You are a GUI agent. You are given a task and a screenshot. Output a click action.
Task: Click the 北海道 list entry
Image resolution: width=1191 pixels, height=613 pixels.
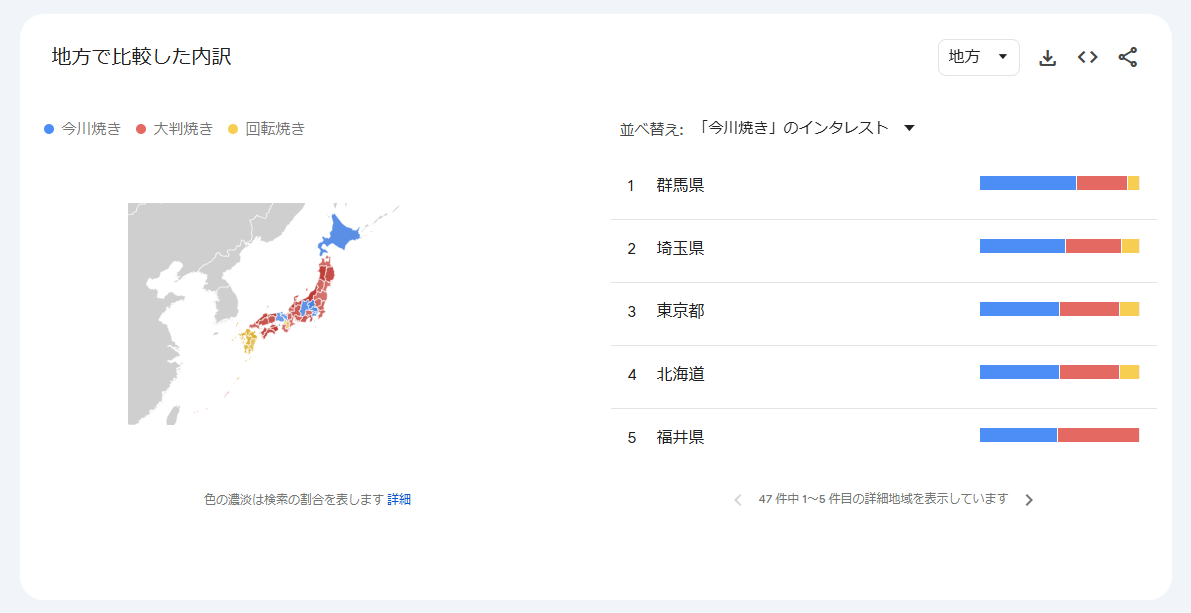click(883, 374)
